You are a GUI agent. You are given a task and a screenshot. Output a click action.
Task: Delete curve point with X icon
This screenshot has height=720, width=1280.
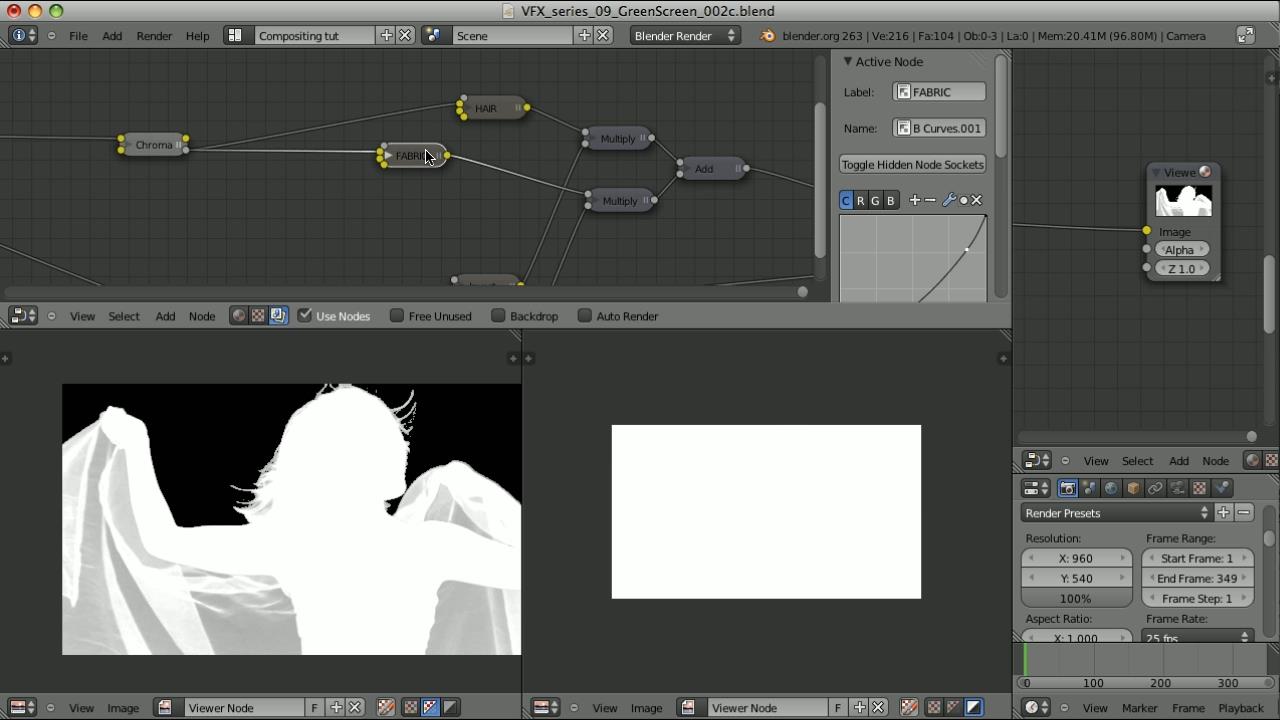tap(977, 200)
